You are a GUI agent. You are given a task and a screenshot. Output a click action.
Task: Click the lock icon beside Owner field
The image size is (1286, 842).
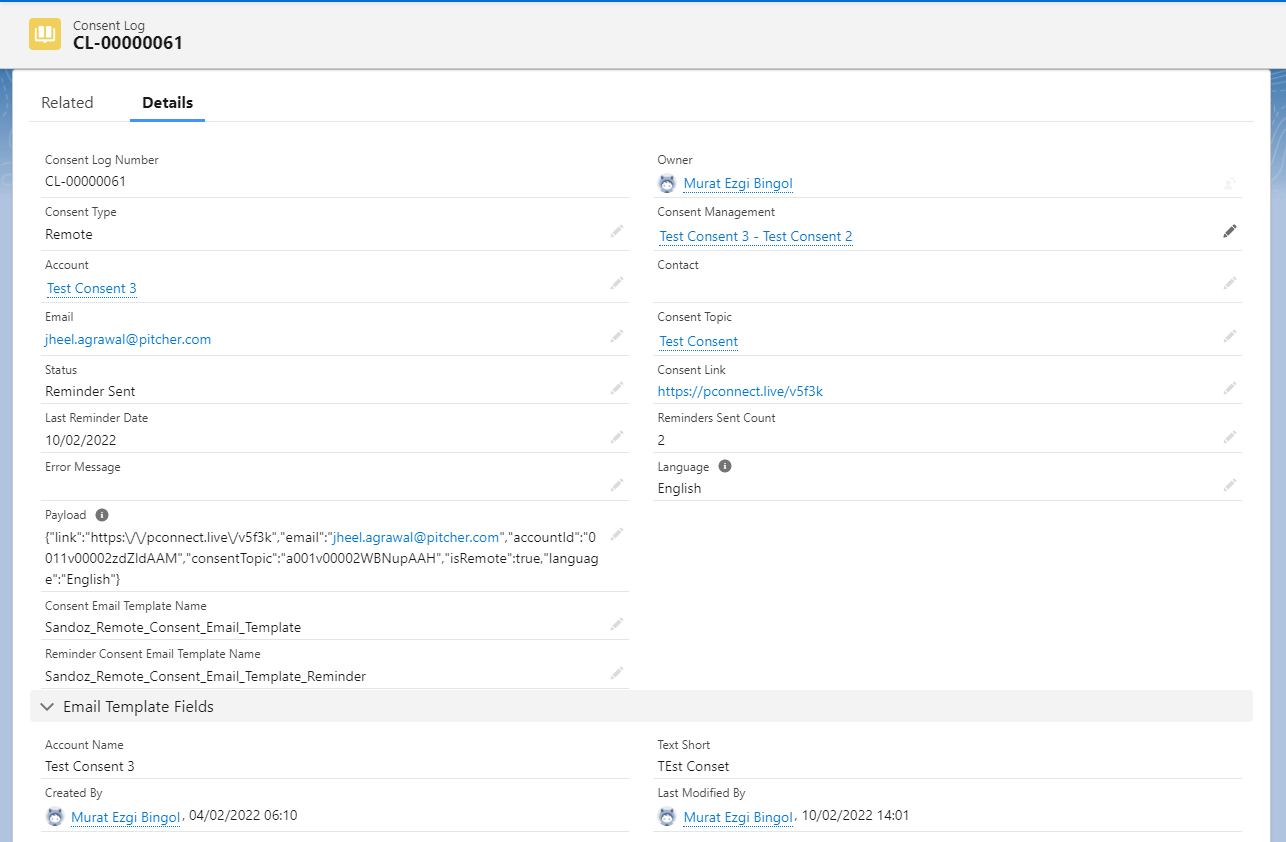click(1230, 183)
